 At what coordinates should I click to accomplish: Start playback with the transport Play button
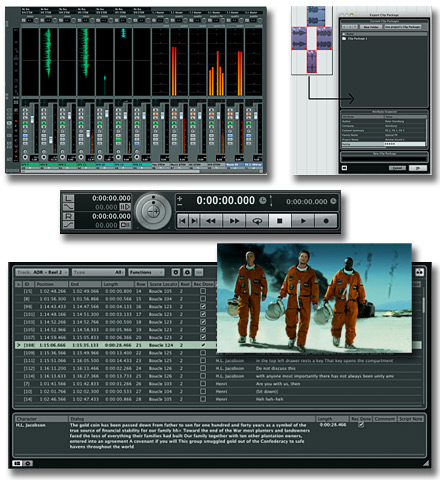coord(303,221)
